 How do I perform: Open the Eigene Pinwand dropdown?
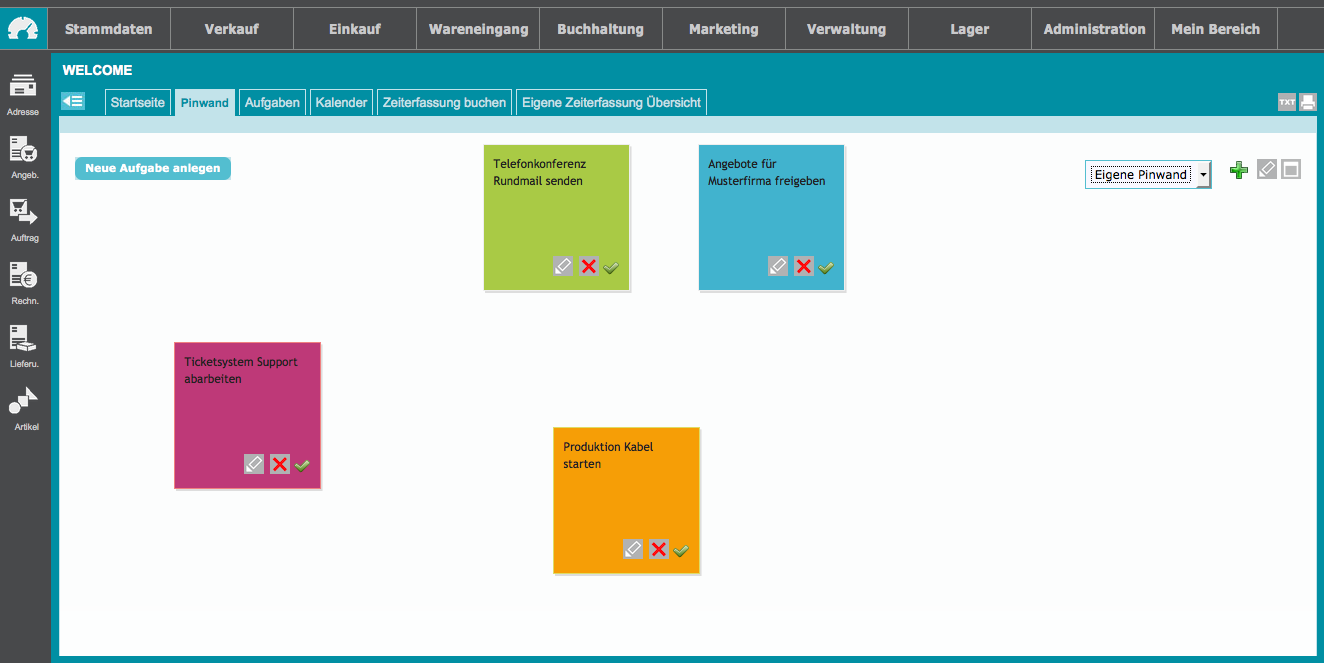pyautogui.click(x=1147, y=174)
